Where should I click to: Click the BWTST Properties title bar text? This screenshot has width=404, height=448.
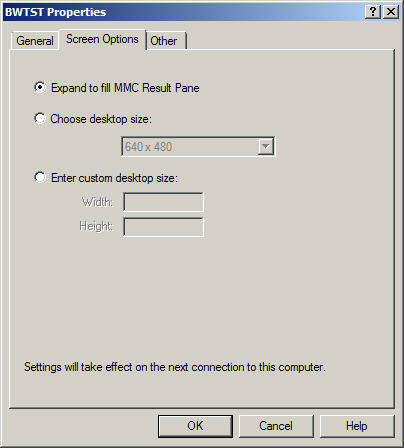55,12
